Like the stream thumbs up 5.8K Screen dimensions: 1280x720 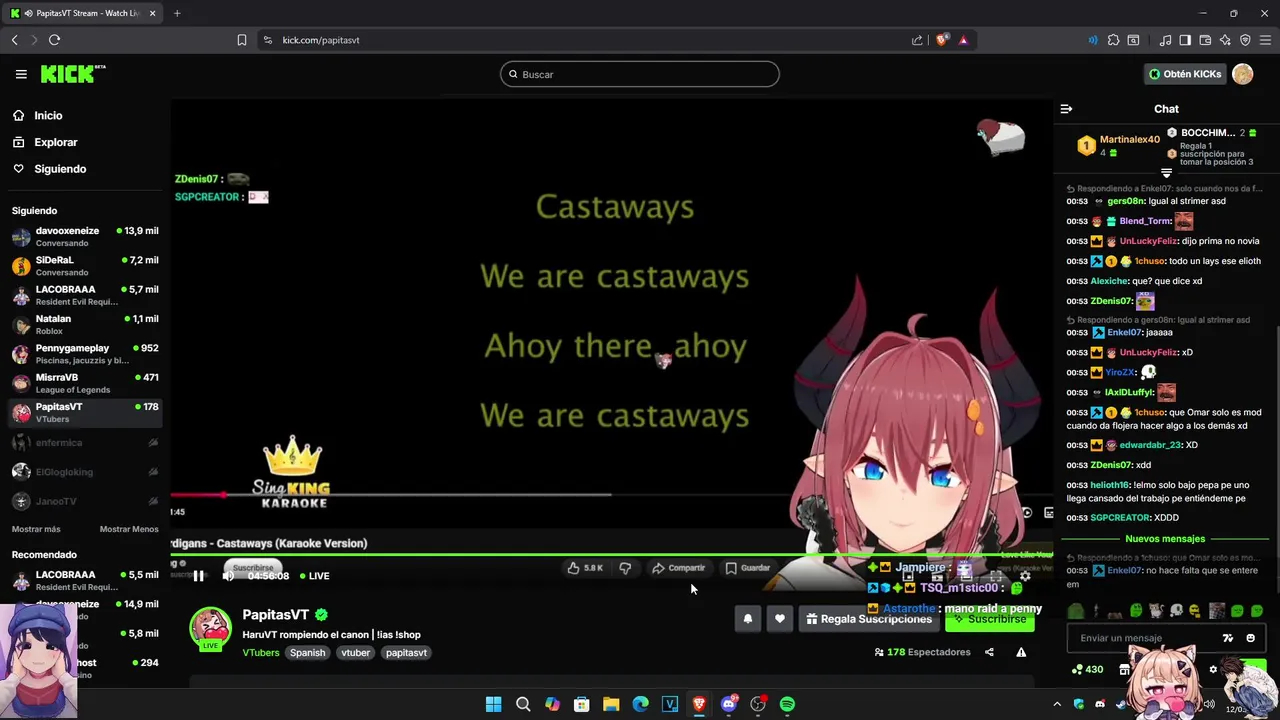(585, 568)
